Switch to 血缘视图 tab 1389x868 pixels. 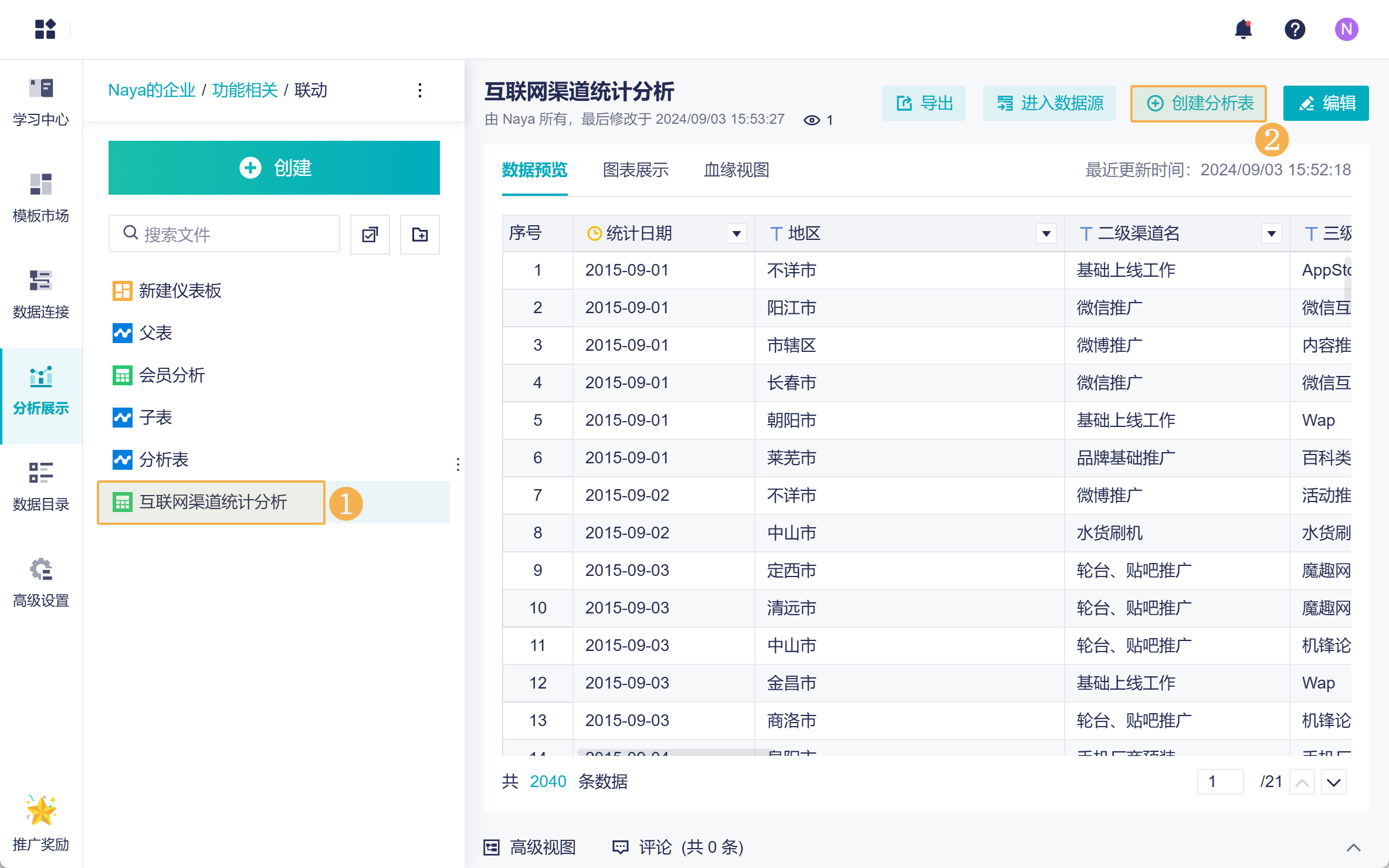[737, 170]
